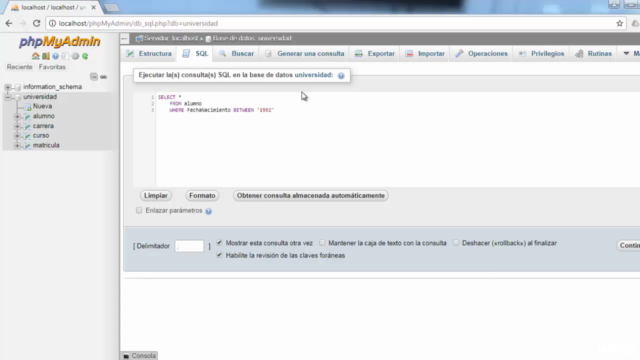Click Obtener consulta almacenada automáticamente

click(x=311, y=196)
